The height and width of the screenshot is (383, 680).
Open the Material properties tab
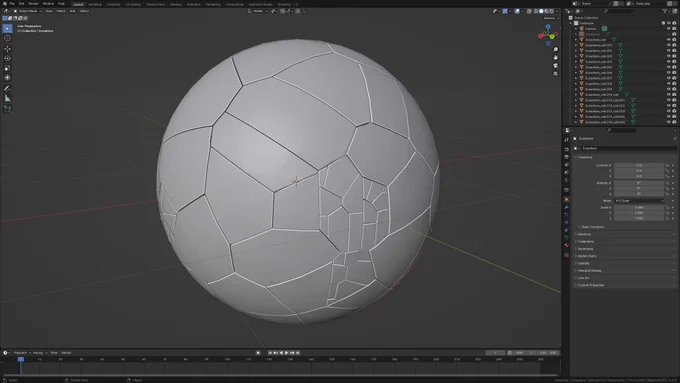[566, 246]
